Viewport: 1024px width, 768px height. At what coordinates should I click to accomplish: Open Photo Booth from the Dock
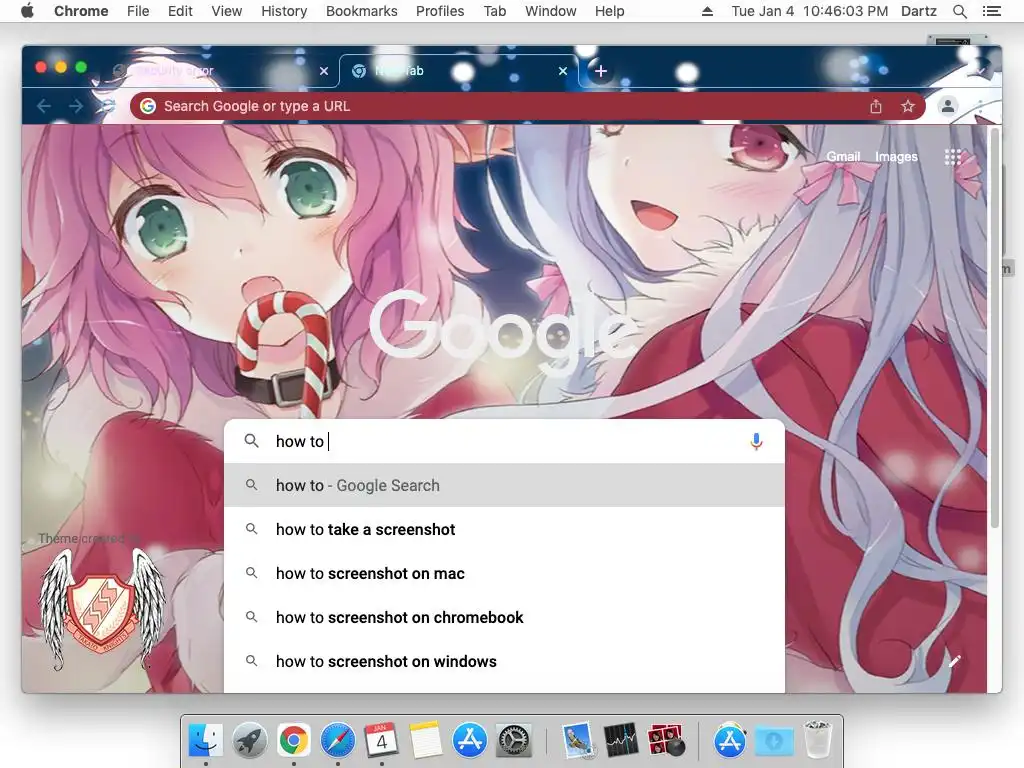pos(665,740)
